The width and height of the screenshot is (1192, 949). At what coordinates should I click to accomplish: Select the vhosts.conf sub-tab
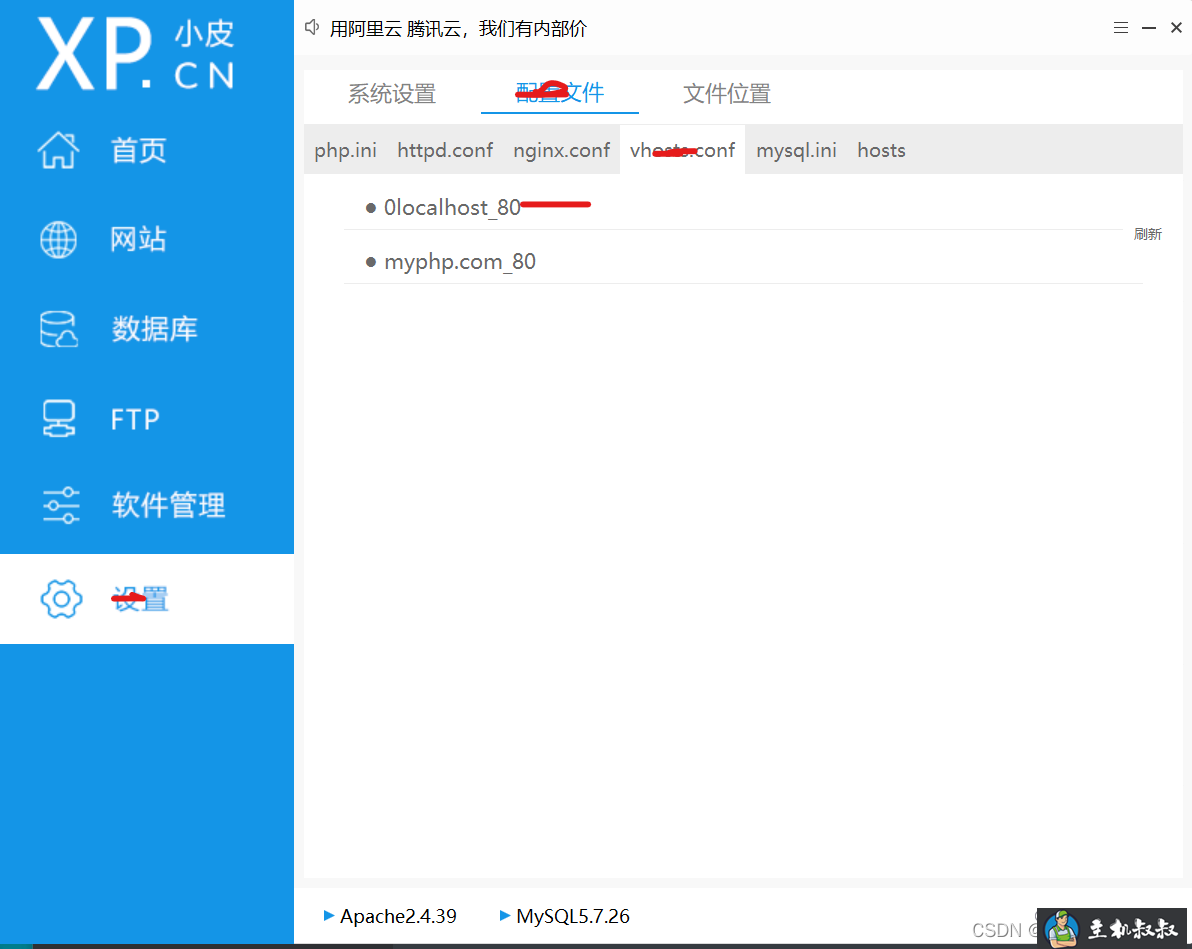[x=683, y=150]
